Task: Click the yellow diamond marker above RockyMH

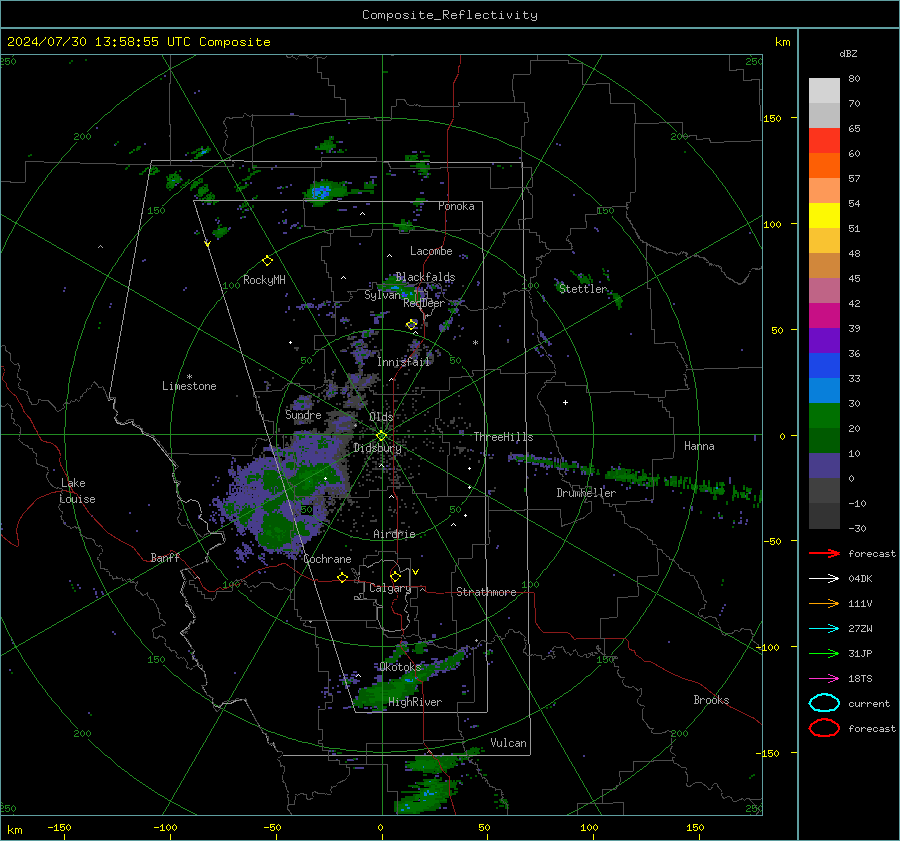Action: point(267,261)
